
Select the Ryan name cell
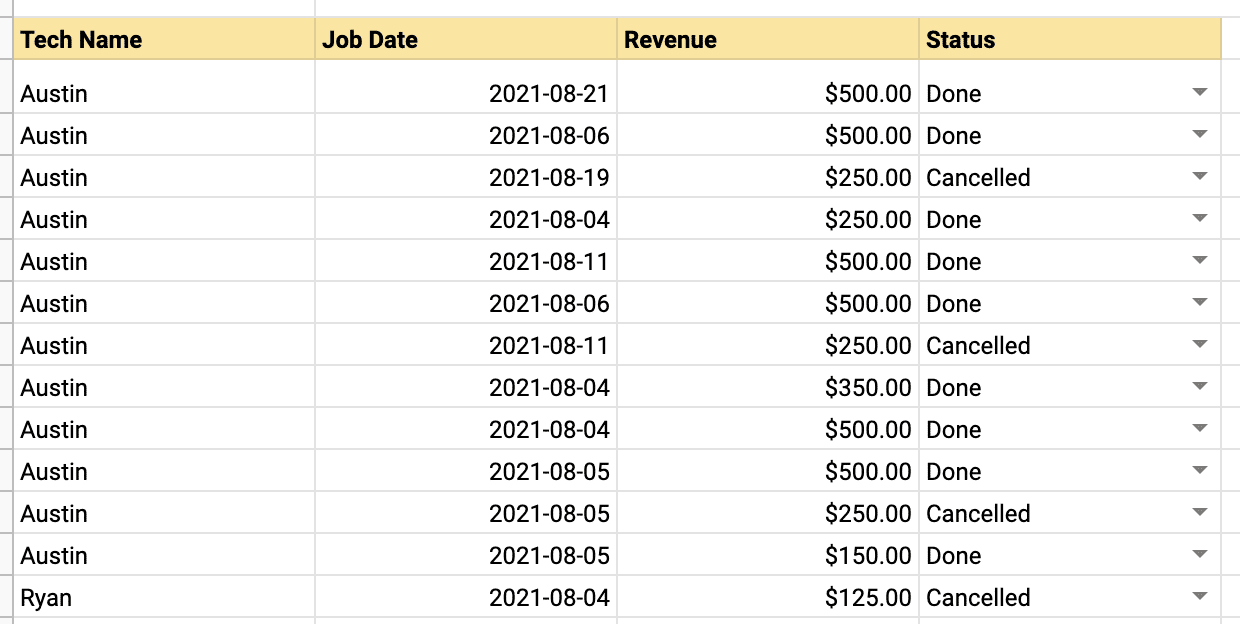click(164, 597)
